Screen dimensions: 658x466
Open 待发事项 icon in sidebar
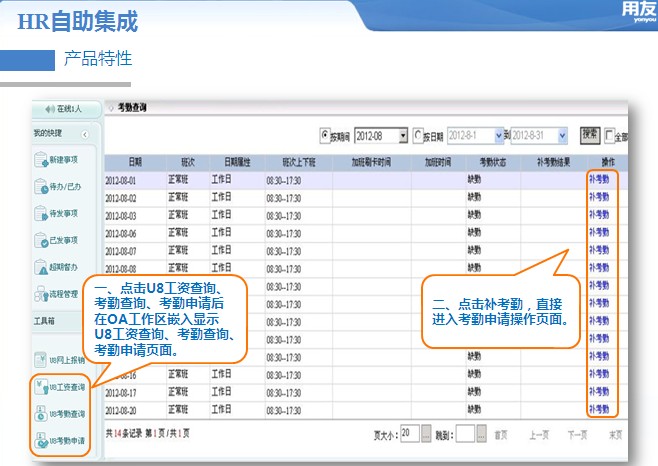(x=41, y=214)
